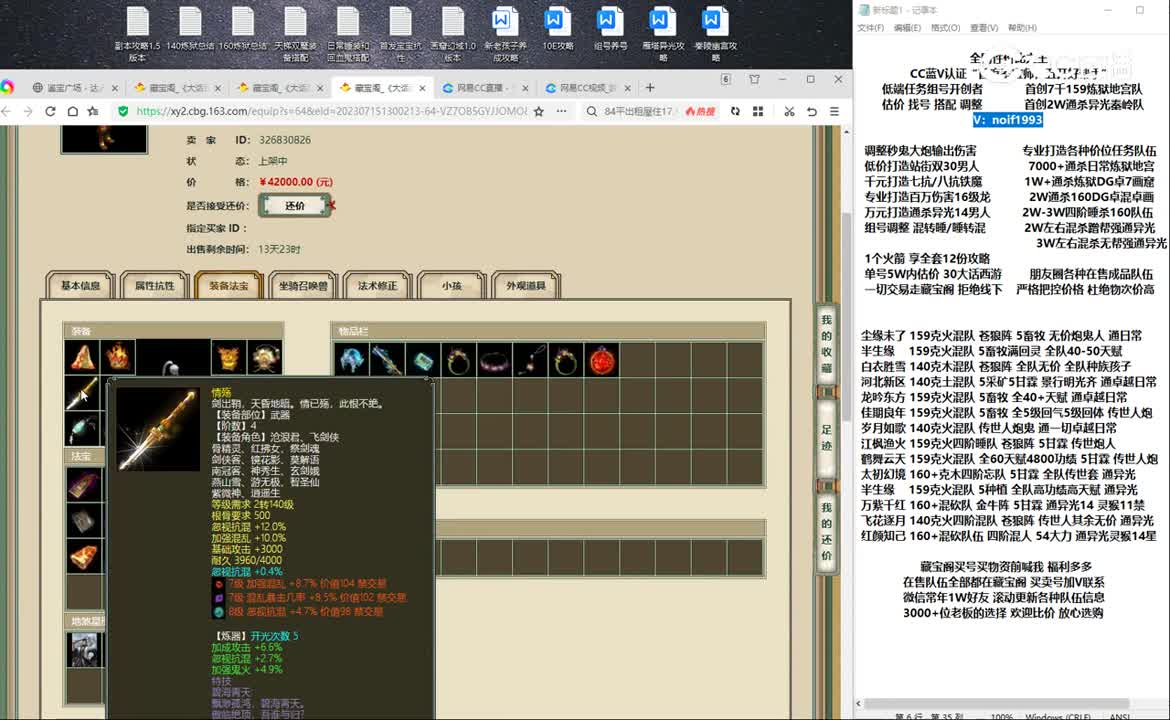
Task: Click the Notepad line starting 红颜知己
Action: [1008, 536]
